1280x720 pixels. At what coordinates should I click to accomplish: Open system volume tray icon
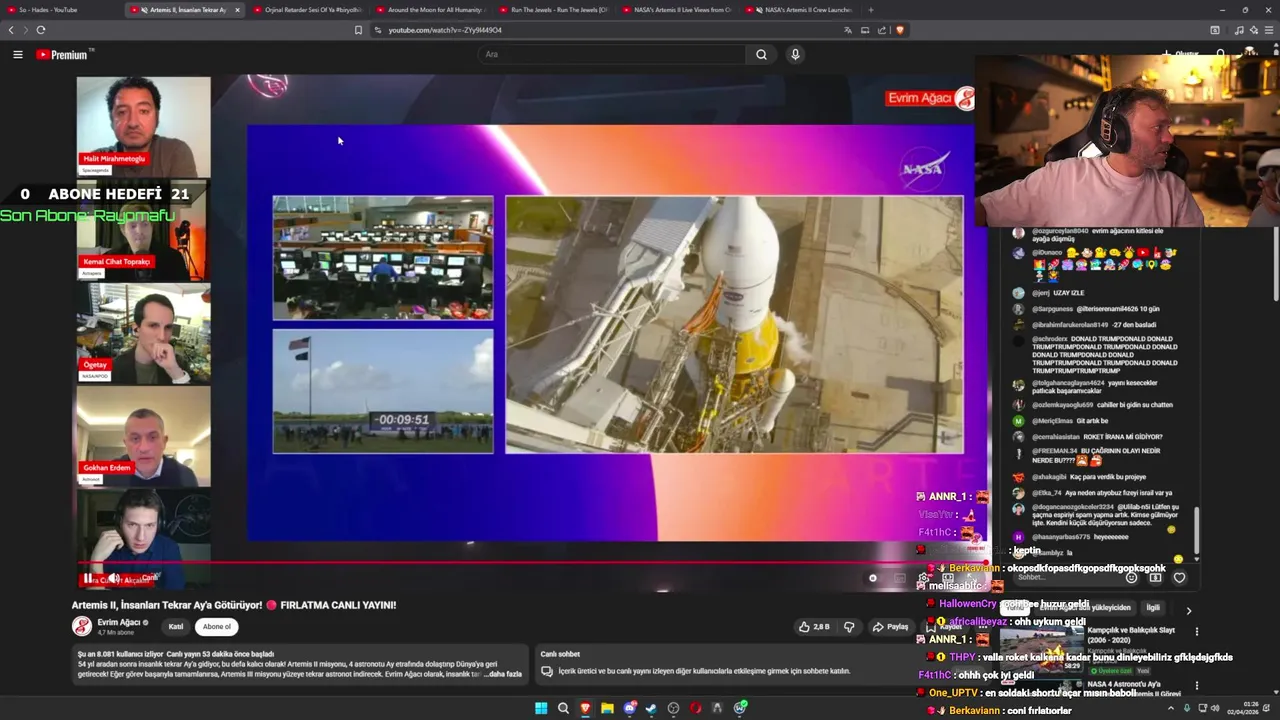click(1214, 708)
